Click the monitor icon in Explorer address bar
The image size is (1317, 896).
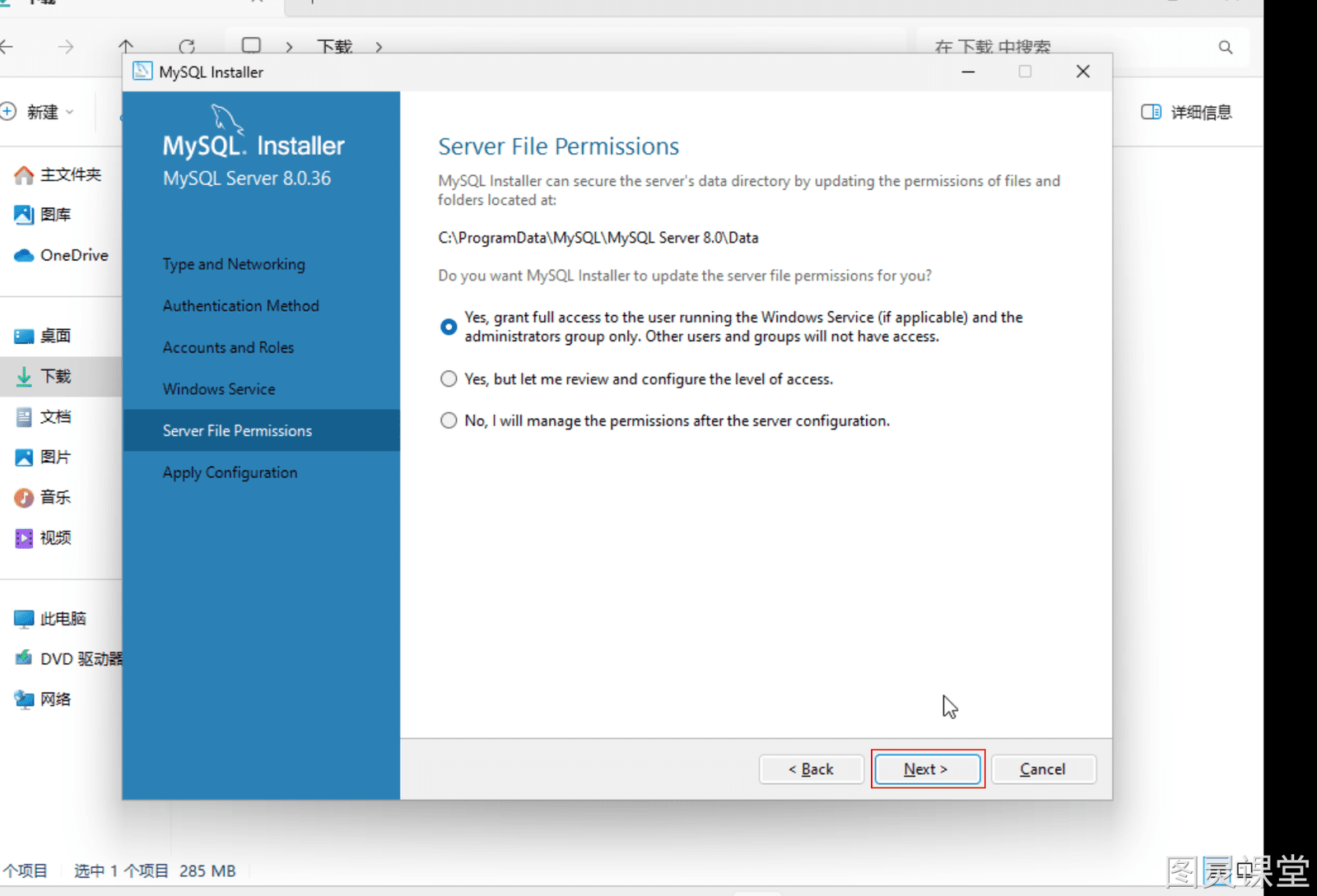[252, 45]
